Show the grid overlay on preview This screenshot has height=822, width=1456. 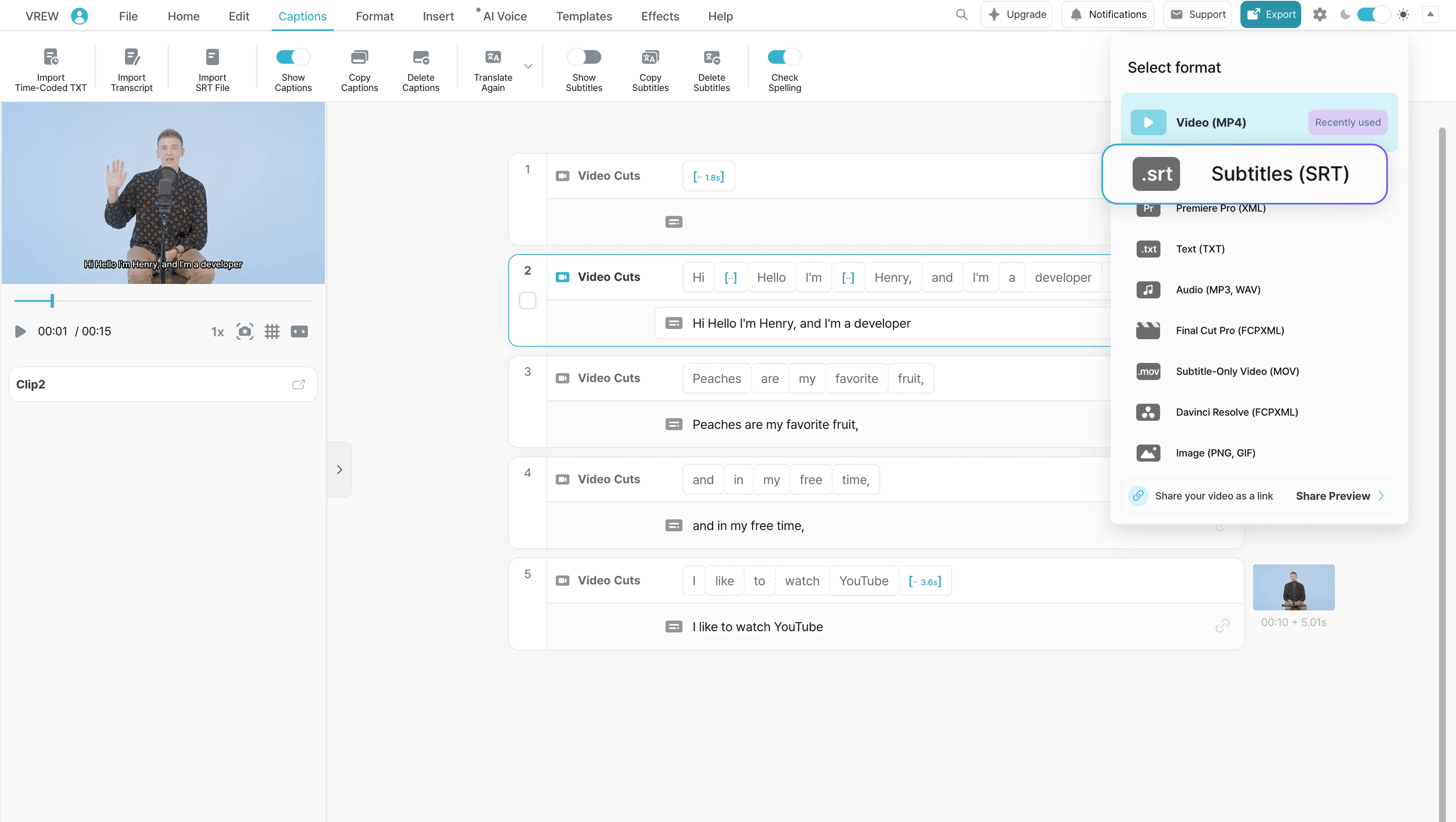[x=272, y=332]
